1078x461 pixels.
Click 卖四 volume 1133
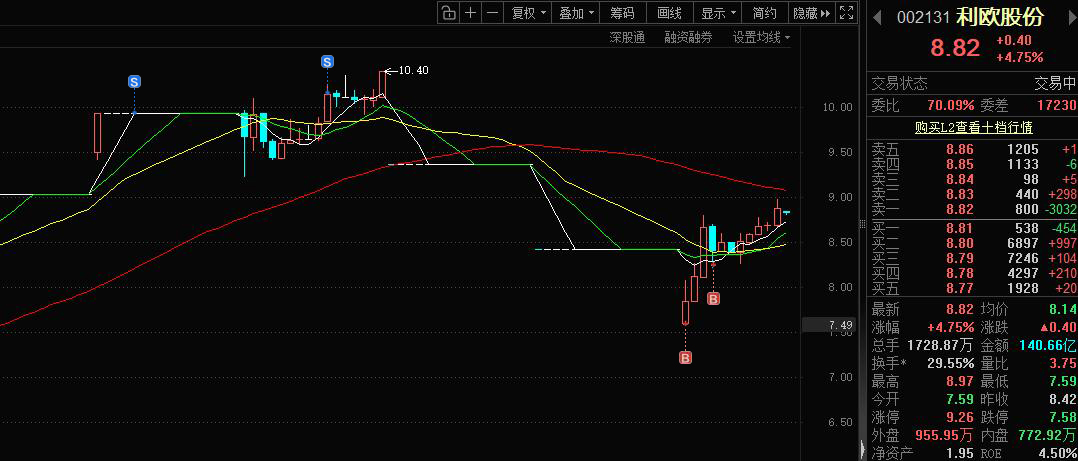[x=1024, y=164]
